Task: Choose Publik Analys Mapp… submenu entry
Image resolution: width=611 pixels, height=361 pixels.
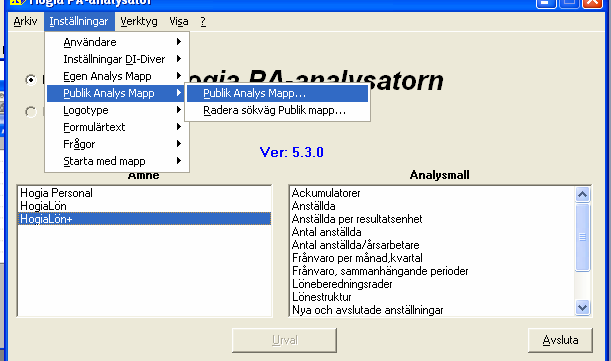Action: [277, 94]
